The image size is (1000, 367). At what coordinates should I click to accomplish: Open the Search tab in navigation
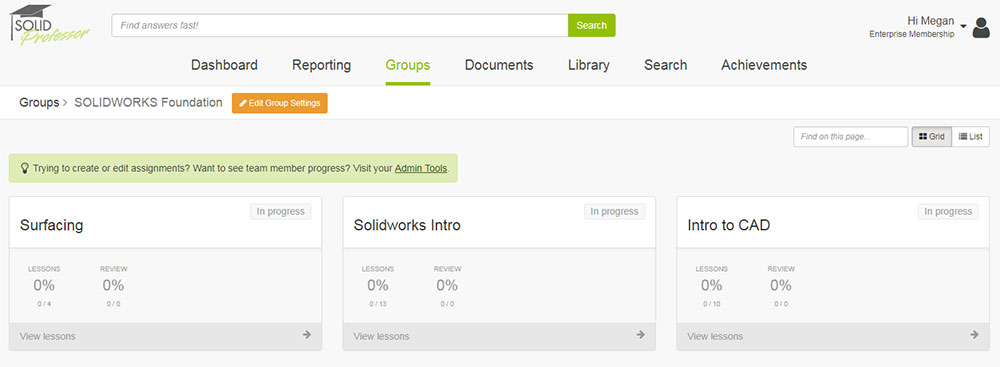coord(665,65)
